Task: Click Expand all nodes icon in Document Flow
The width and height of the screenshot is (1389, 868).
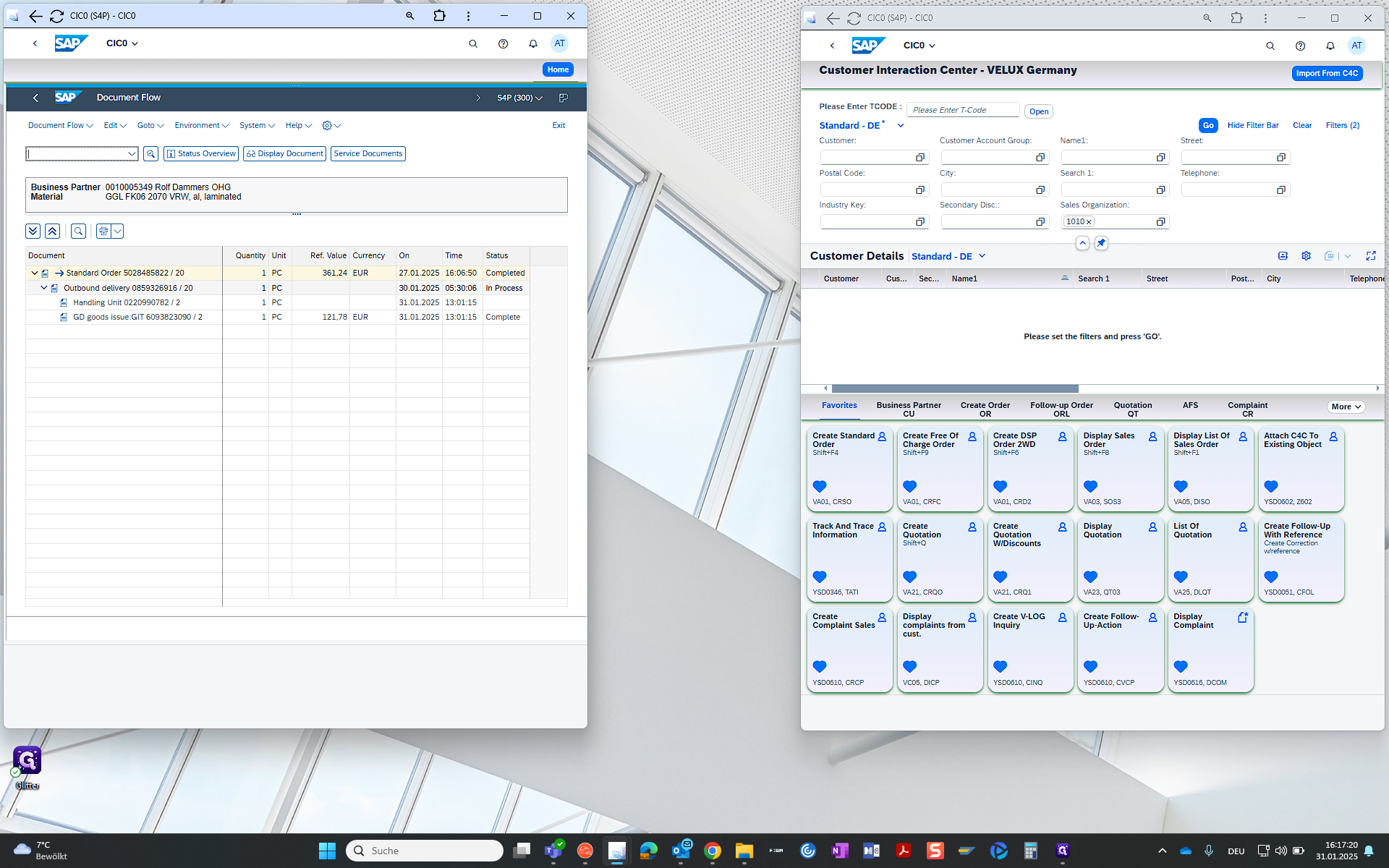Action: [x=33, y=231]
